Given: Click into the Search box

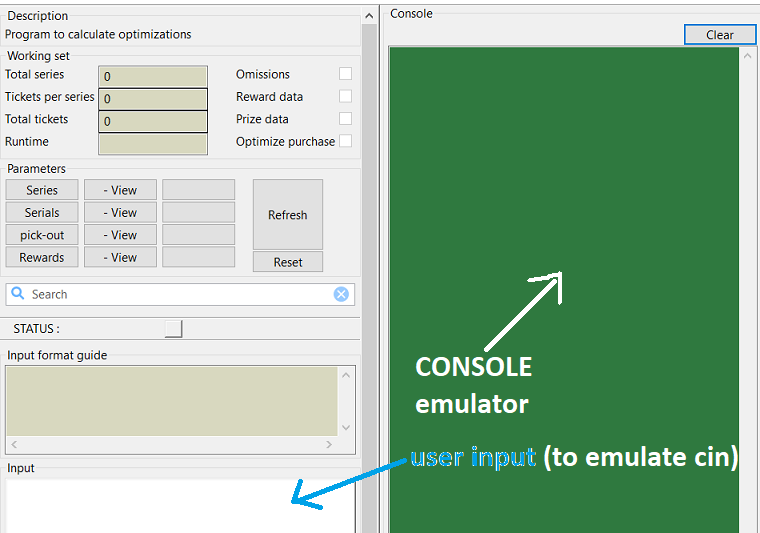Looking at the screenshot, I should (x=180, y=294).
